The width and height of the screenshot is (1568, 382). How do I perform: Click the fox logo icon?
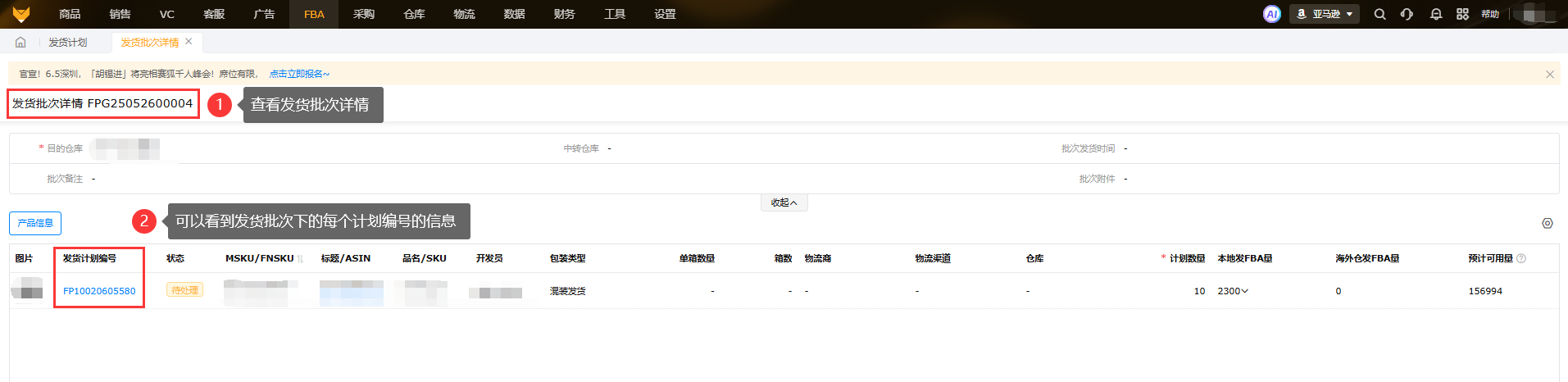[x=21, y=14]
